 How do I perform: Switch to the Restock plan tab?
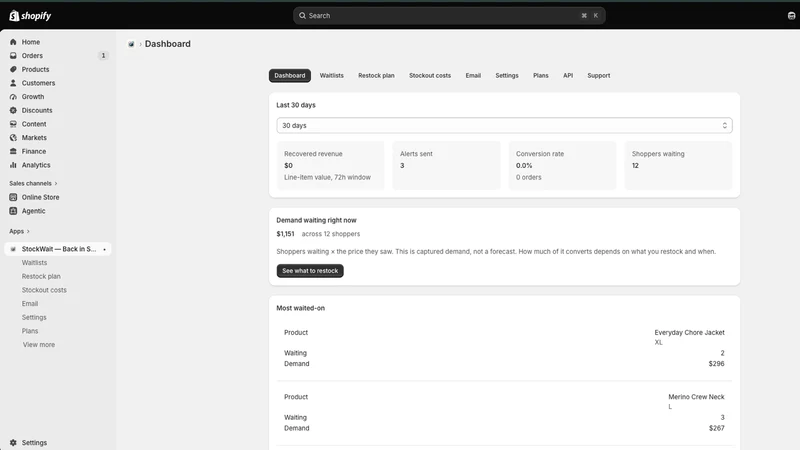(376, 76)
